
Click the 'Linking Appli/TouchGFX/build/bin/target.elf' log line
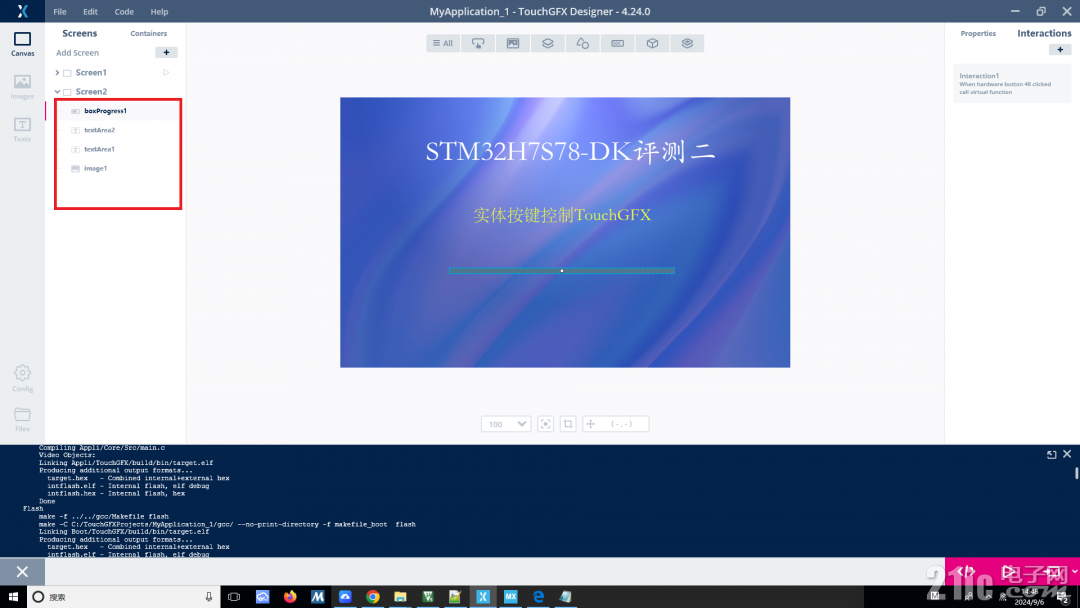tap(126, 463)
